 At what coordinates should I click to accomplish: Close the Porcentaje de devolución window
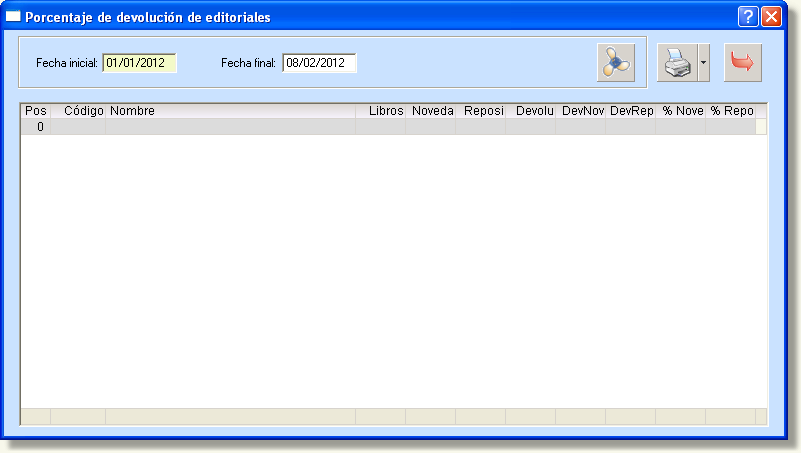(771, 17)
